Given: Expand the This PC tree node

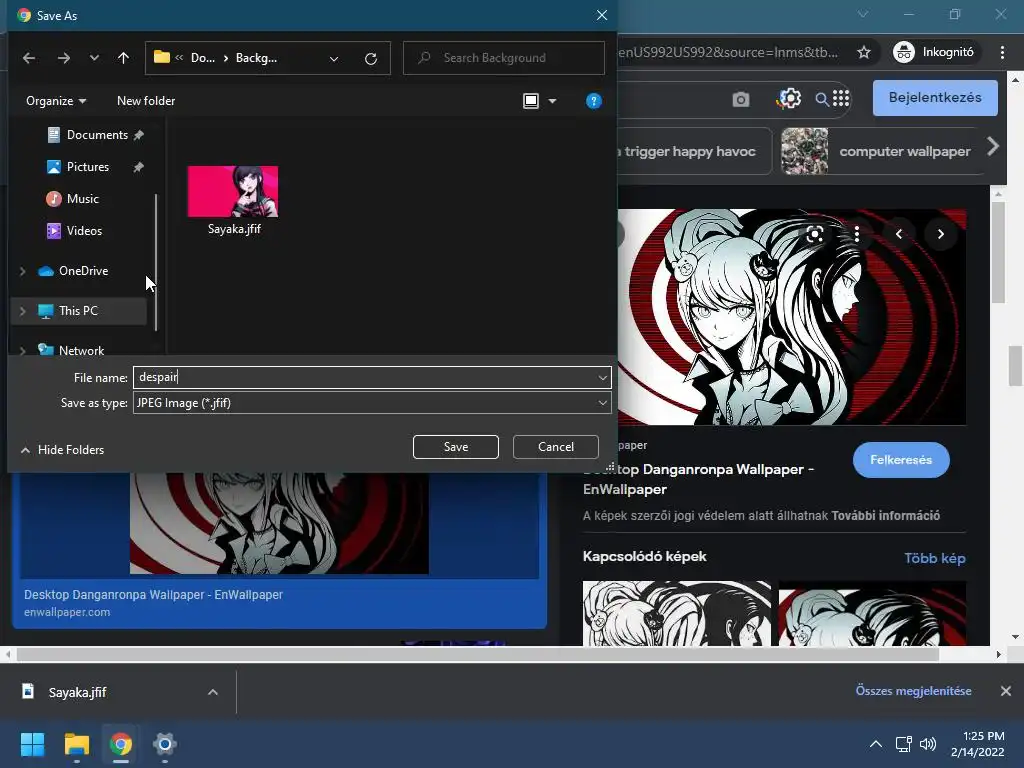Looking at the screenshot, I should click(23, 312).
